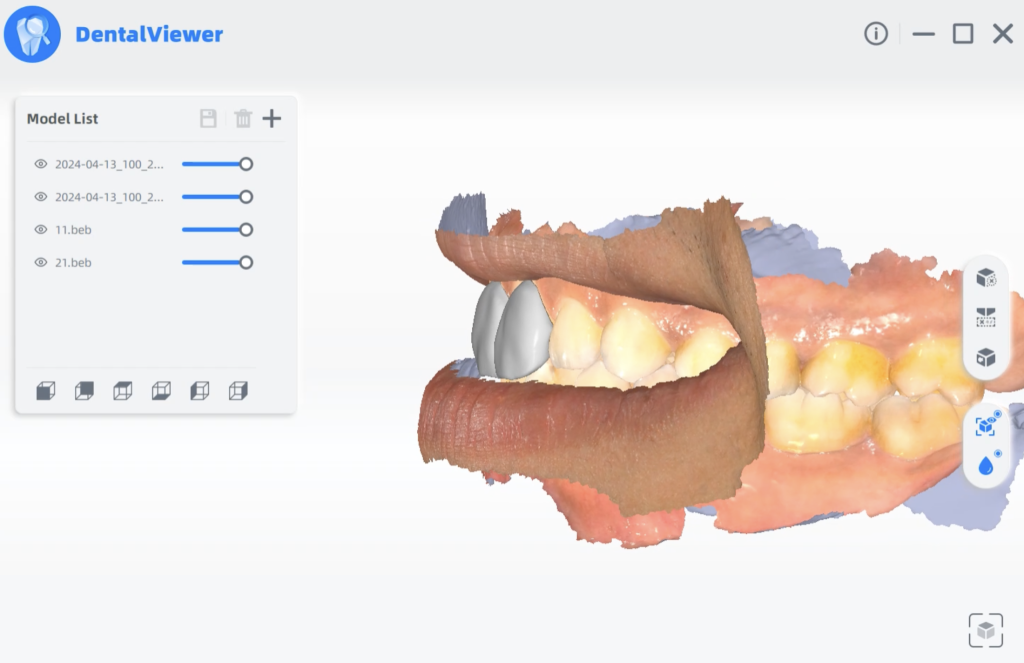Click the opacity slider for 11.beb
Viewport: 1024px width, 663px height.
pyautogui.click(x=217, y=229)
